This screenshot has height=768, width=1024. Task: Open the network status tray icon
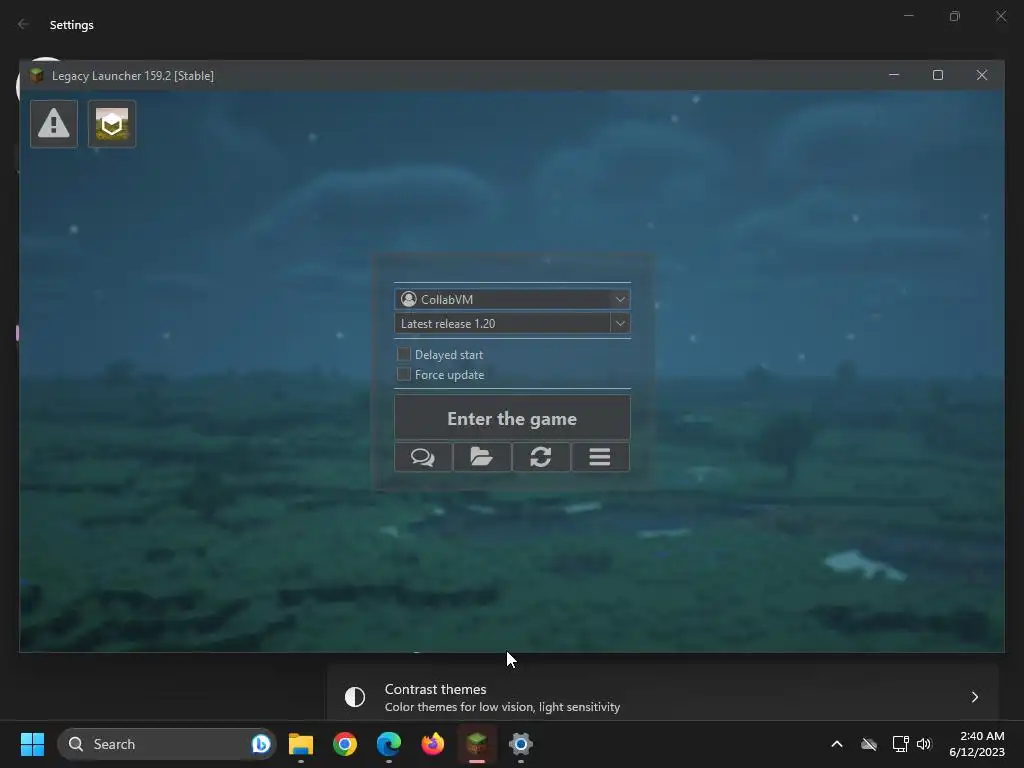pos(901,744)
